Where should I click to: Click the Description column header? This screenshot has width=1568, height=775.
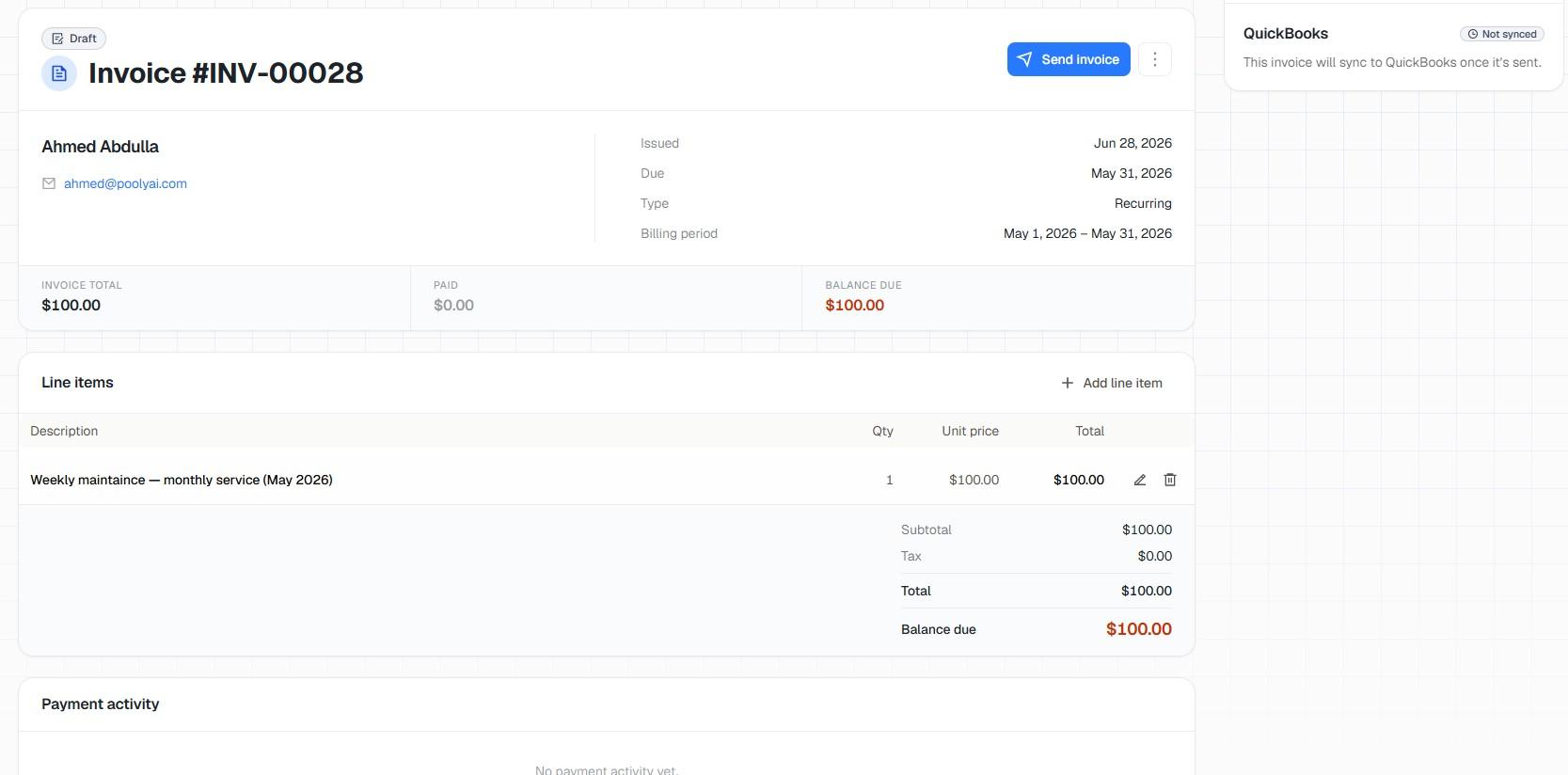point(64,431)
